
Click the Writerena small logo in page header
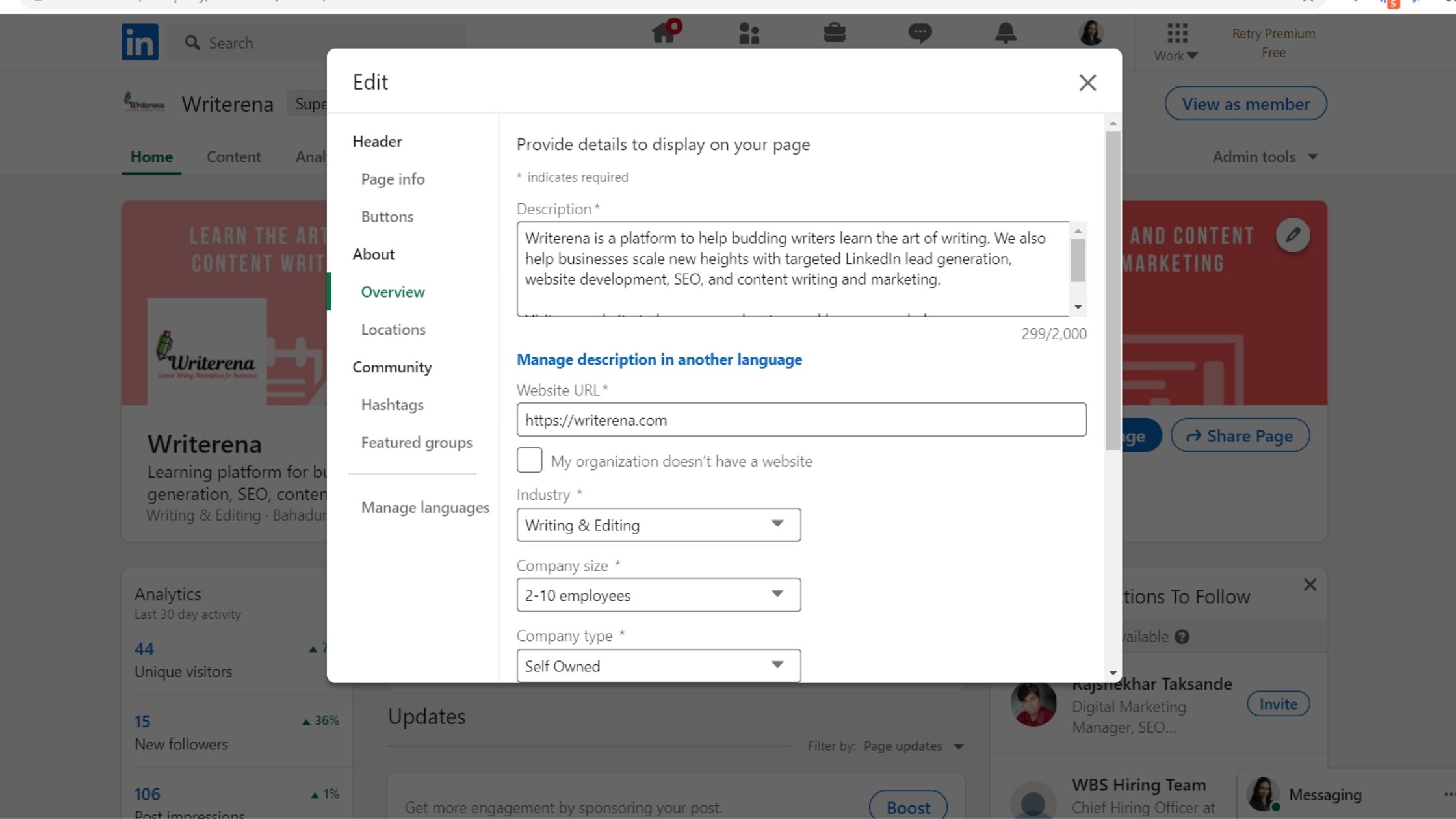coord(144,103)
